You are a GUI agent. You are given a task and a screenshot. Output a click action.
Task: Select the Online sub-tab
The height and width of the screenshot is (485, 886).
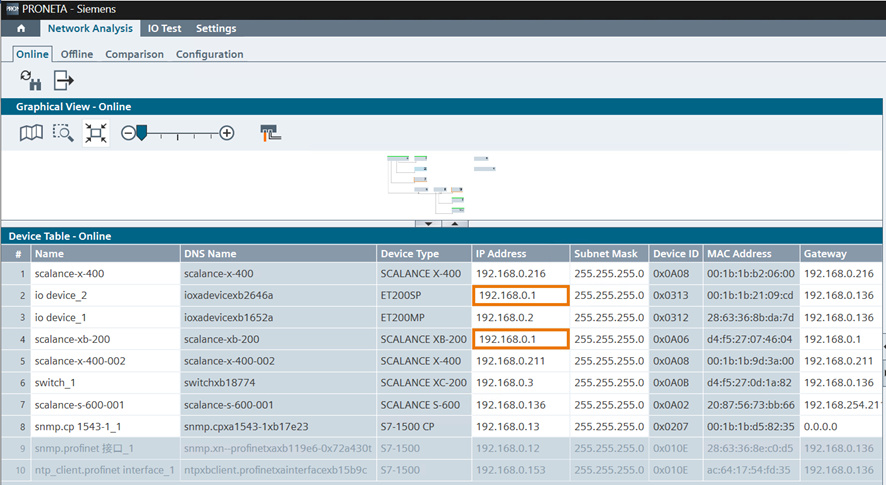[x=32, y=54]
